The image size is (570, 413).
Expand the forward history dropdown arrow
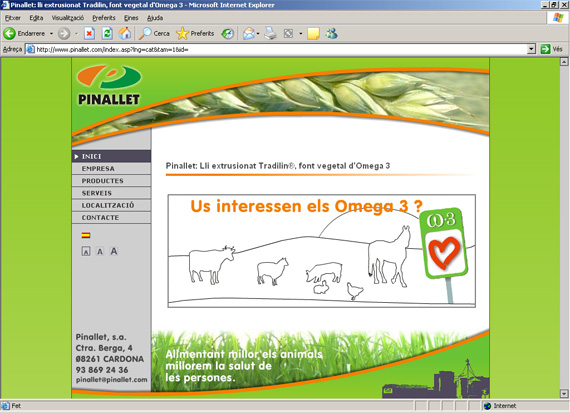pos(76,33)
